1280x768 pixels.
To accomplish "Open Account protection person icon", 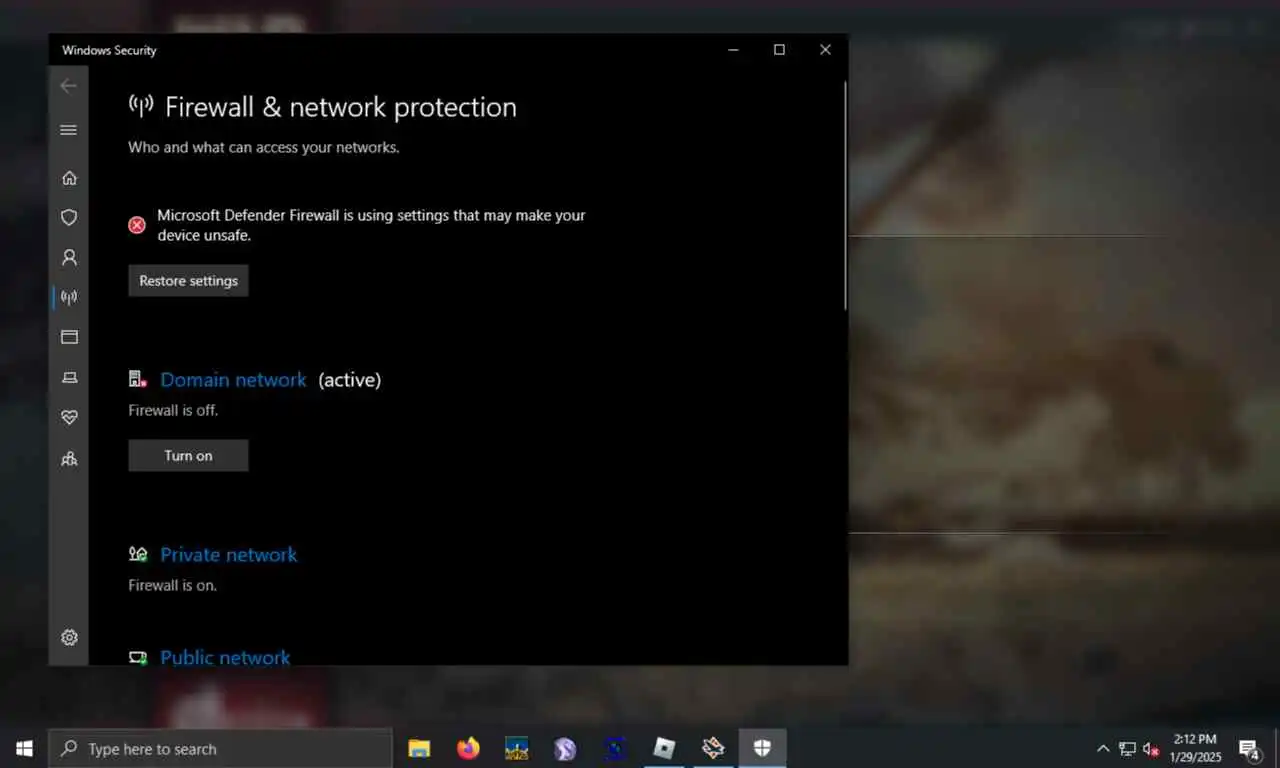I will (x=69, y=257).
